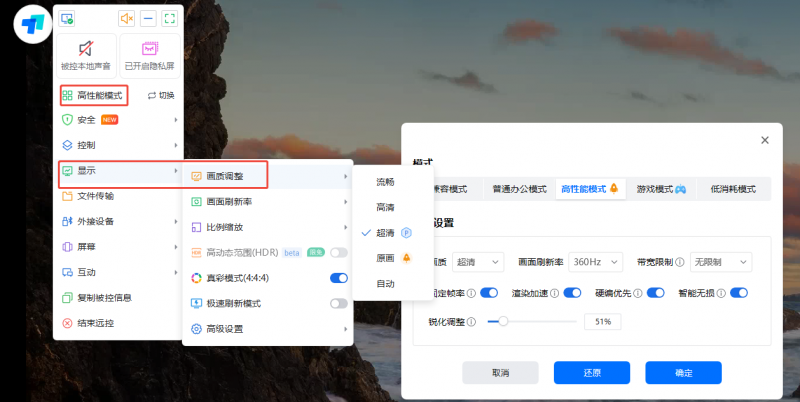Toggle the 智能无损 switch
The image size is (800, 402).
pyautogui.click(x=739, y=293)
